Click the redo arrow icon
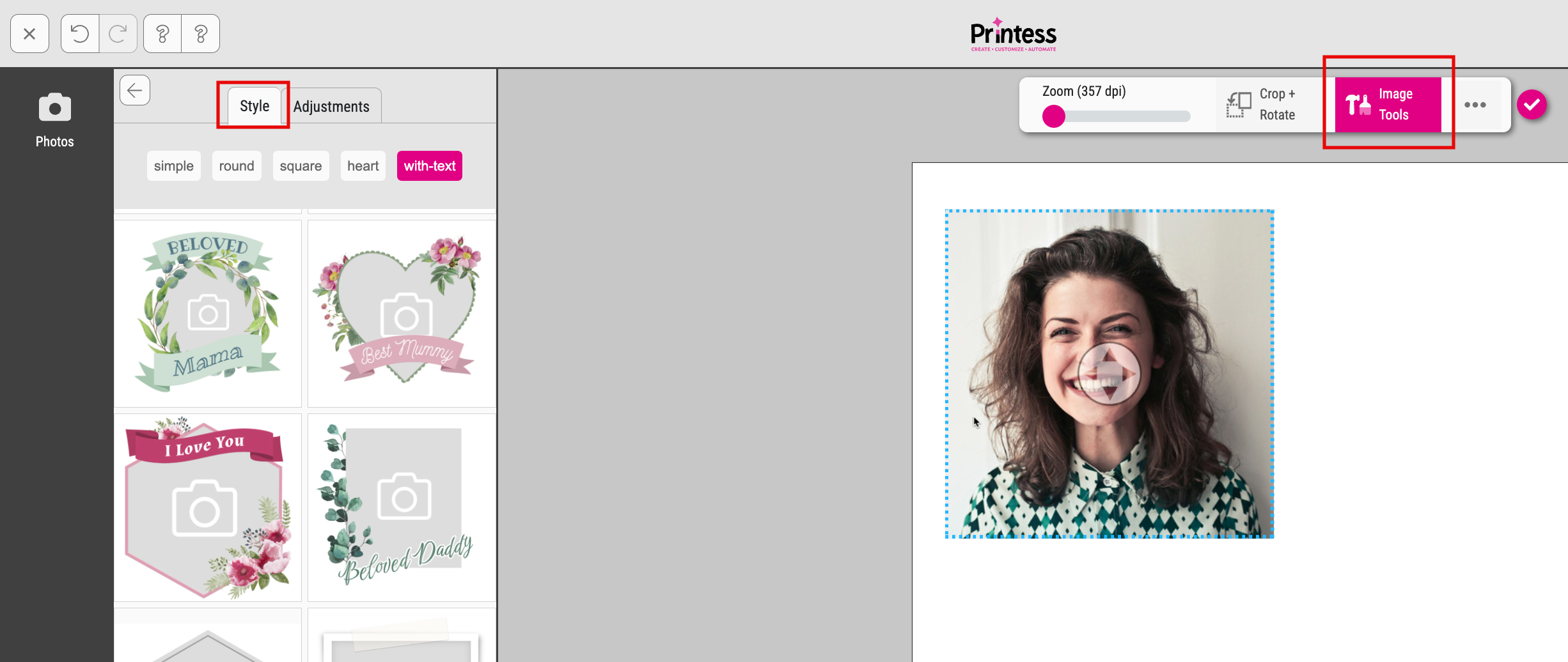Image resolution: width=1568 pixels, height=662 pixels. click(x=118, y=34)
